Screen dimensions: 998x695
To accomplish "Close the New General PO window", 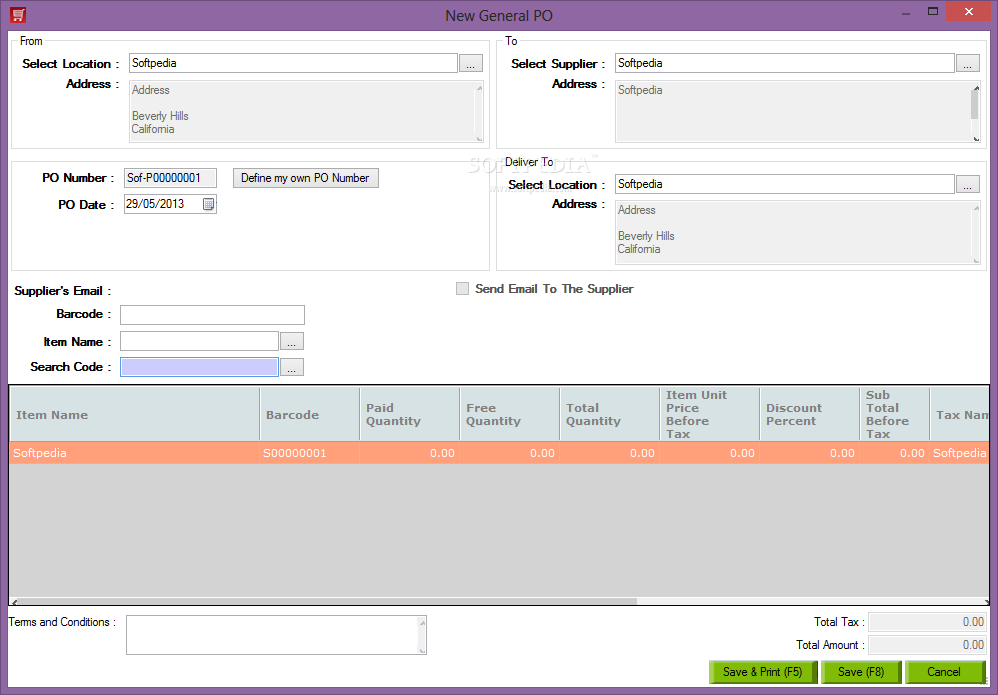I will click(968, 11).
